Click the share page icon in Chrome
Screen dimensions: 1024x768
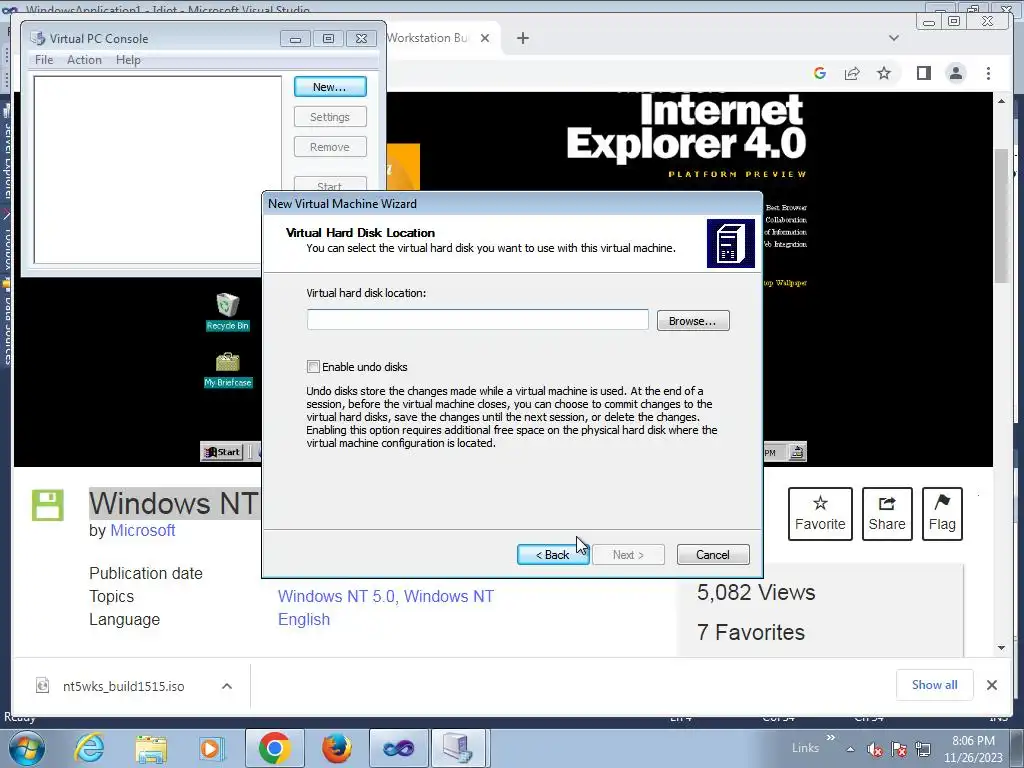tap(852, 73)
